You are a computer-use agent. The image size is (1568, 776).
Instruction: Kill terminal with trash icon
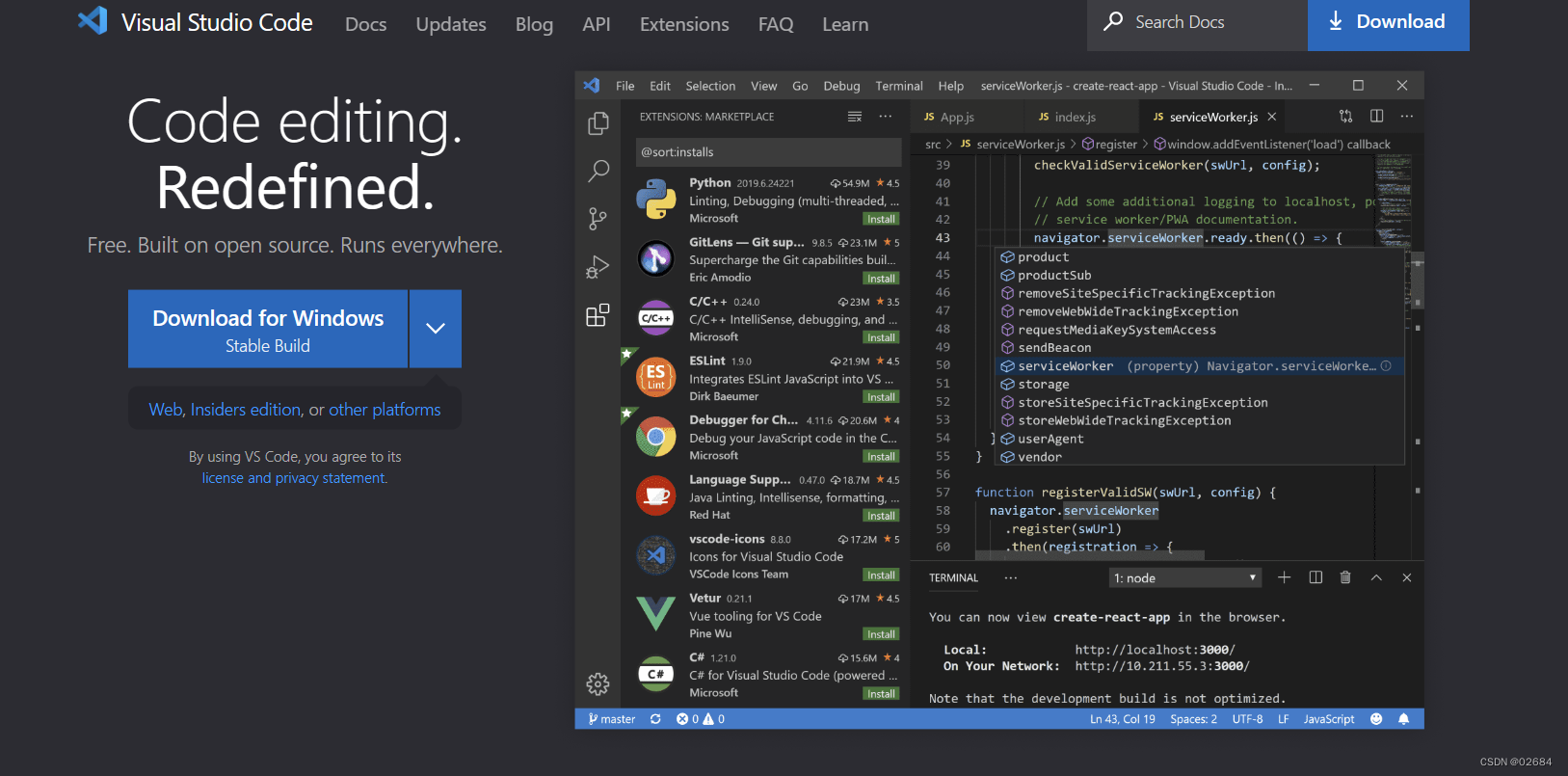pos(1345,577)
